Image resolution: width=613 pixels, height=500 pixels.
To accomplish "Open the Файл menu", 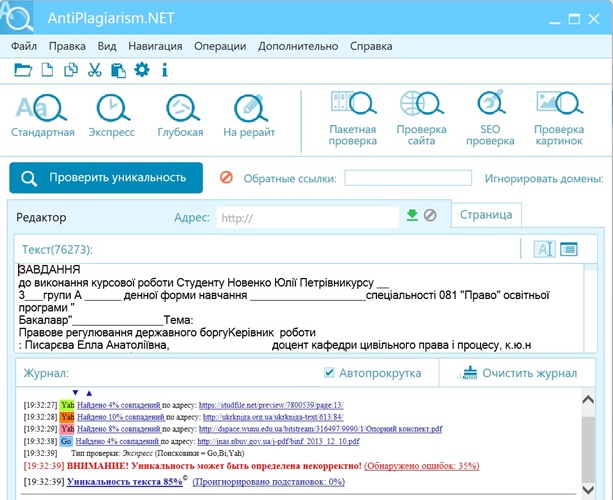I will pos(23,46).
